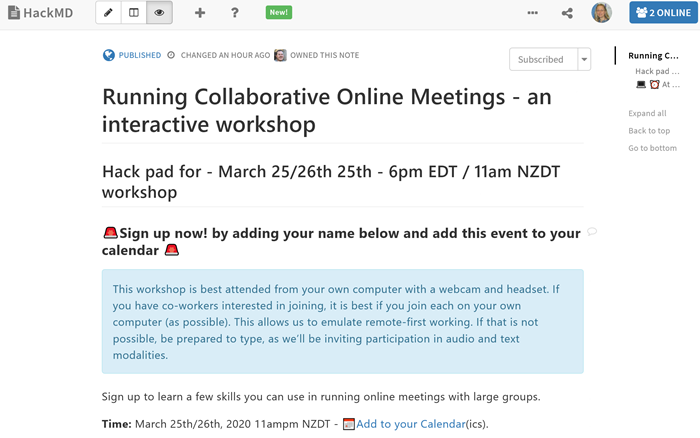Click the green New! badge

click(279, 12)
